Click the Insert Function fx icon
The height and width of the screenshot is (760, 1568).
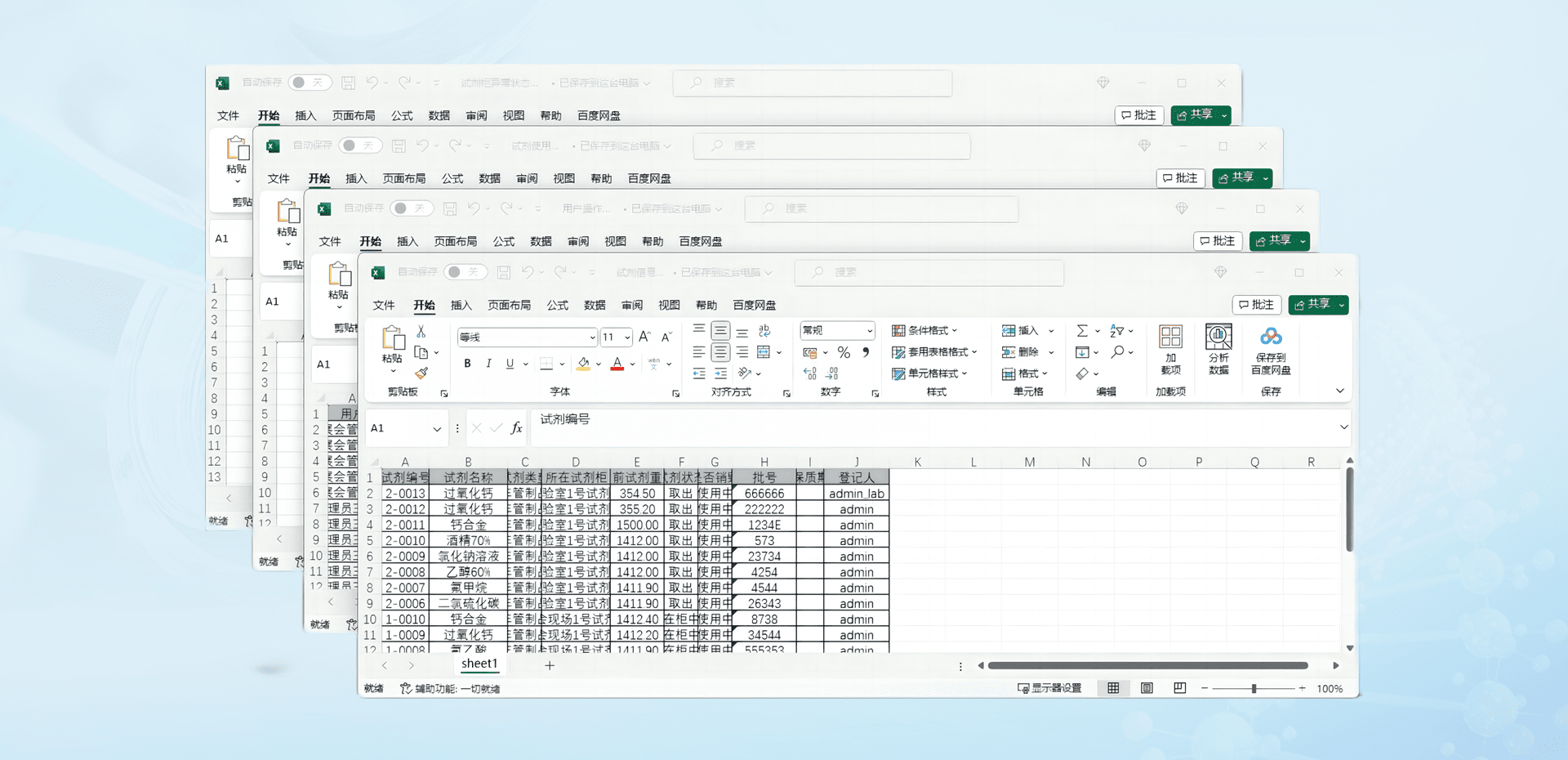coord(516,427)
